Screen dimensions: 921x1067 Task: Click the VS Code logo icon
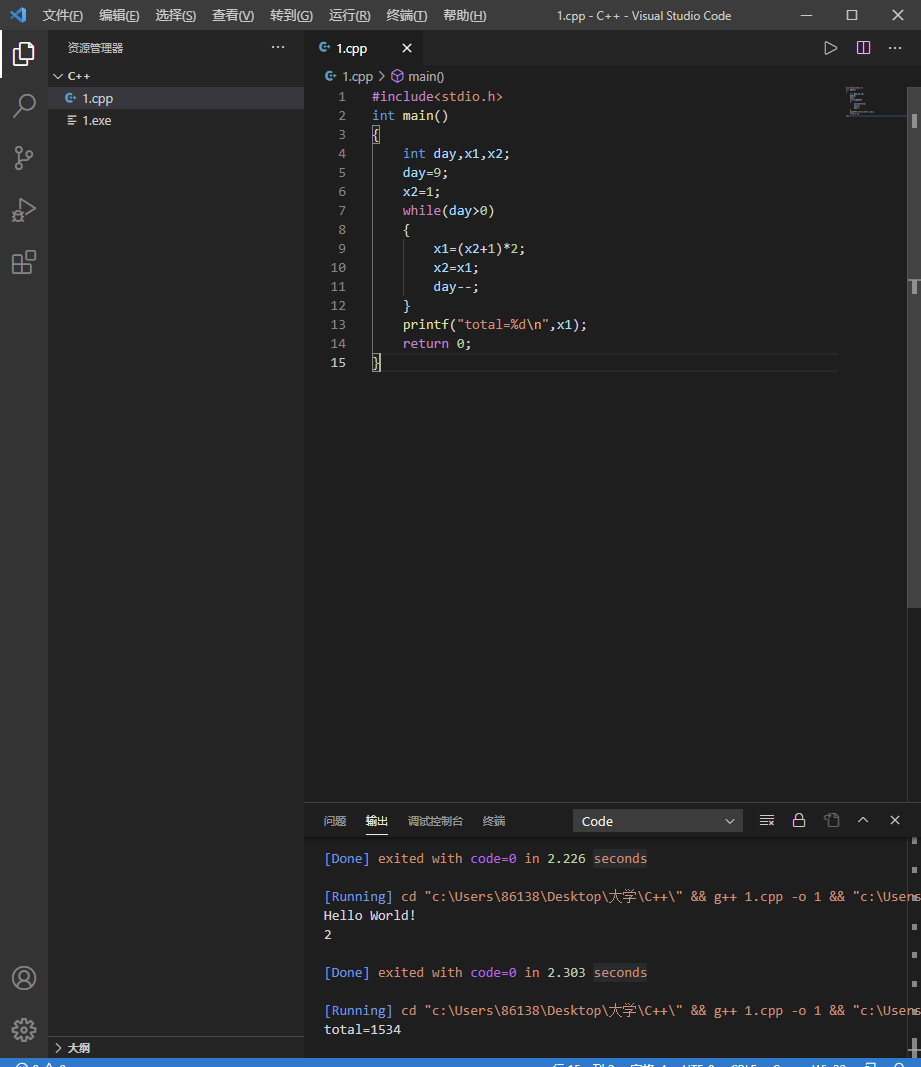[18, 15]
